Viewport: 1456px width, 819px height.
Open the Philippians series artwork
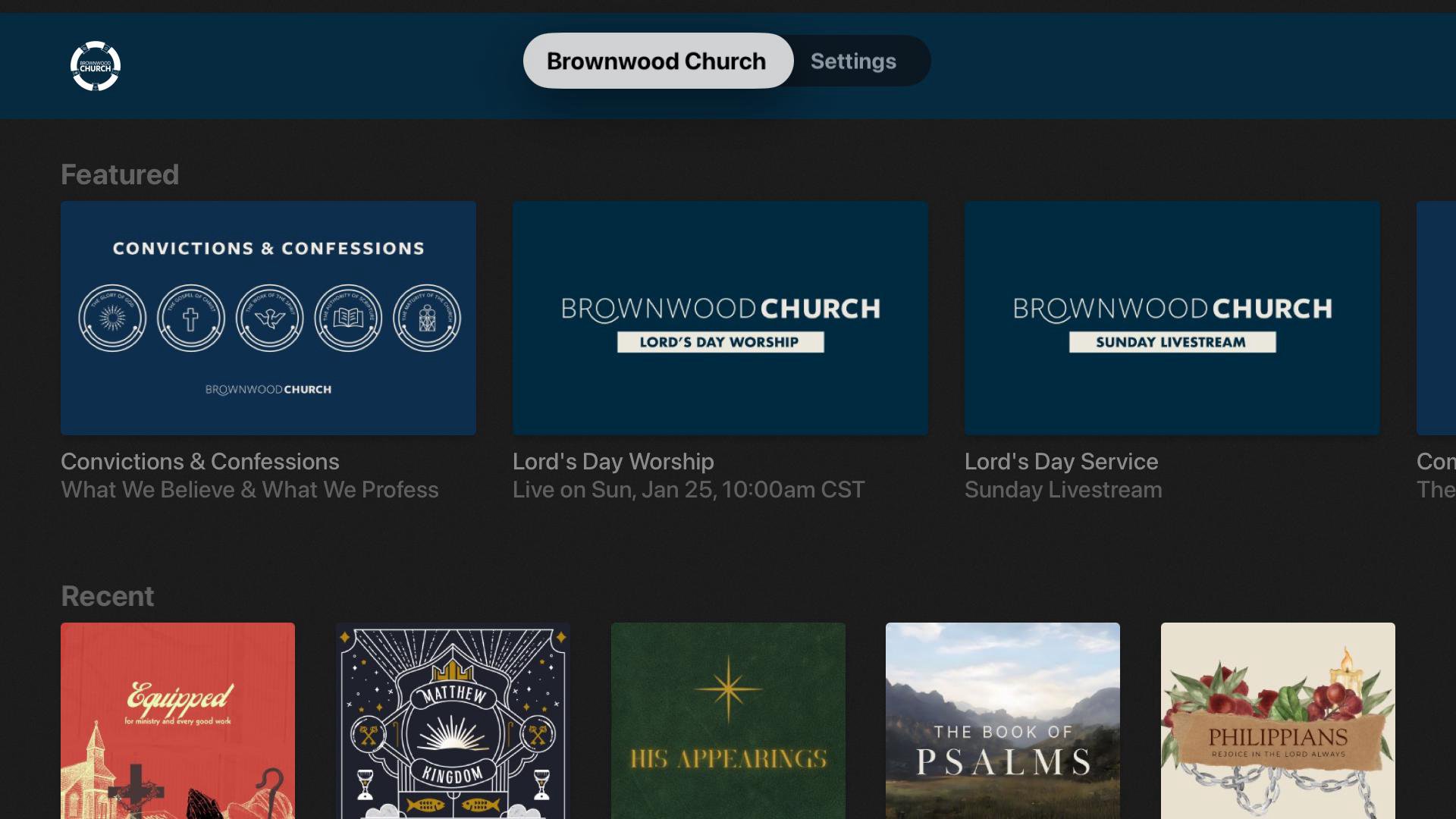[x=1278, y=720]
